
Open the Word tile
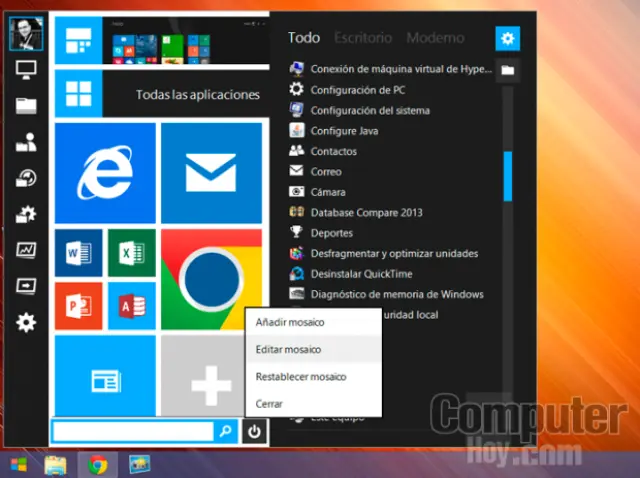point(78,253)
